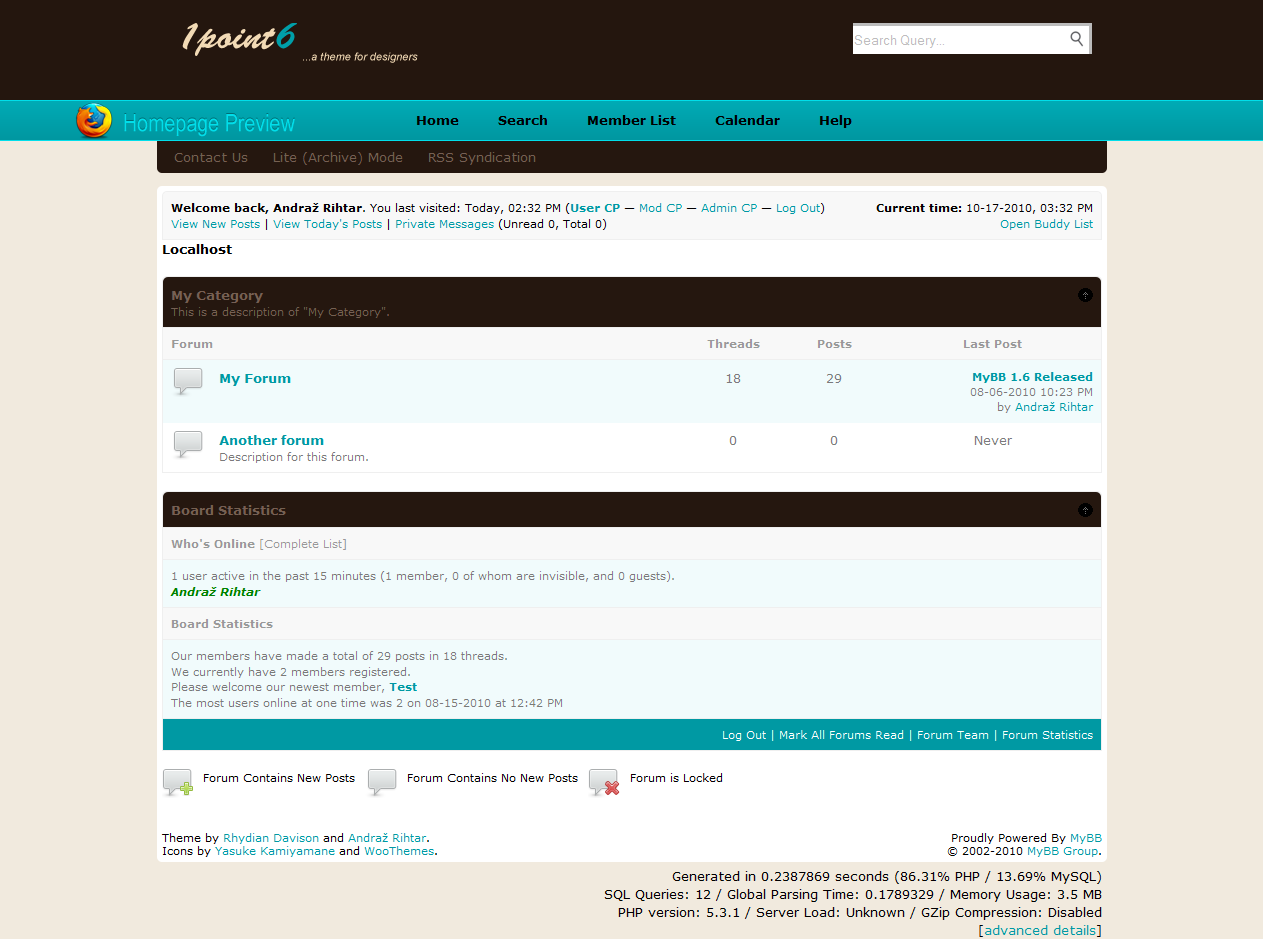The image size is (1263, 939).
Task: Switch to Lite (Archive) Mode
Action: click(x=338, y=157)
